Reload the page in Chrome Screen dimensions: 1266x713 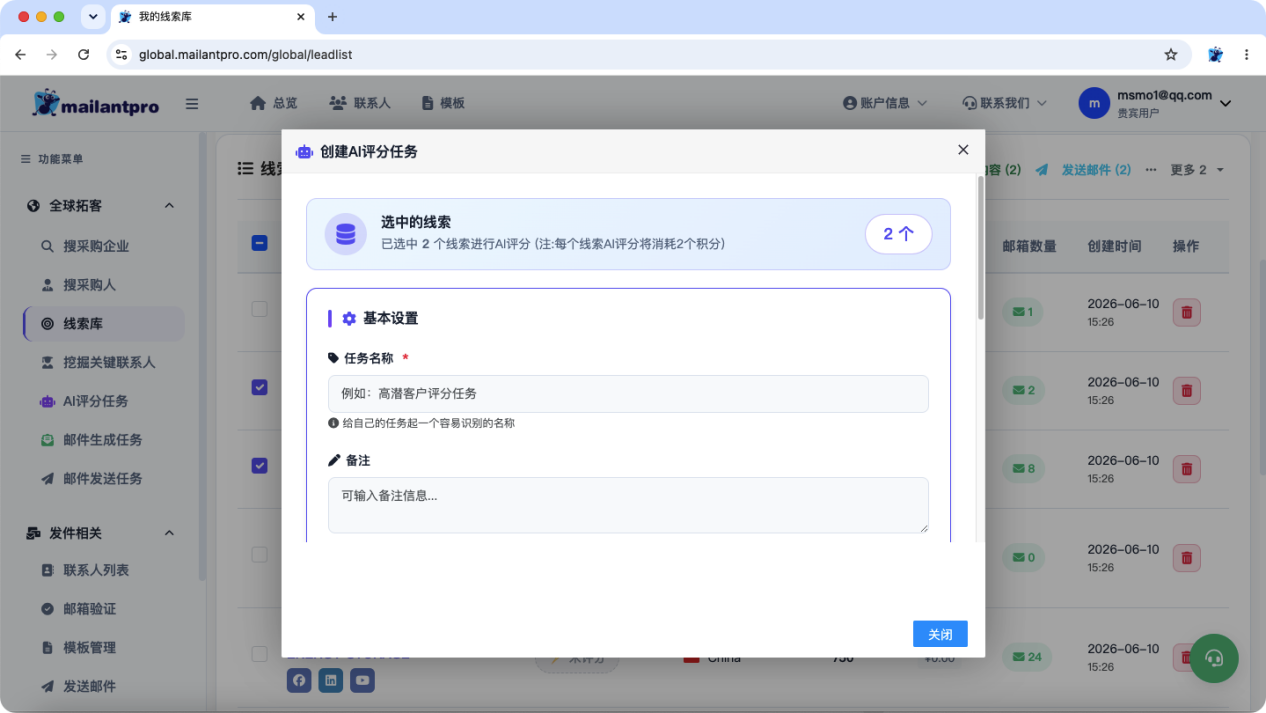83,55
